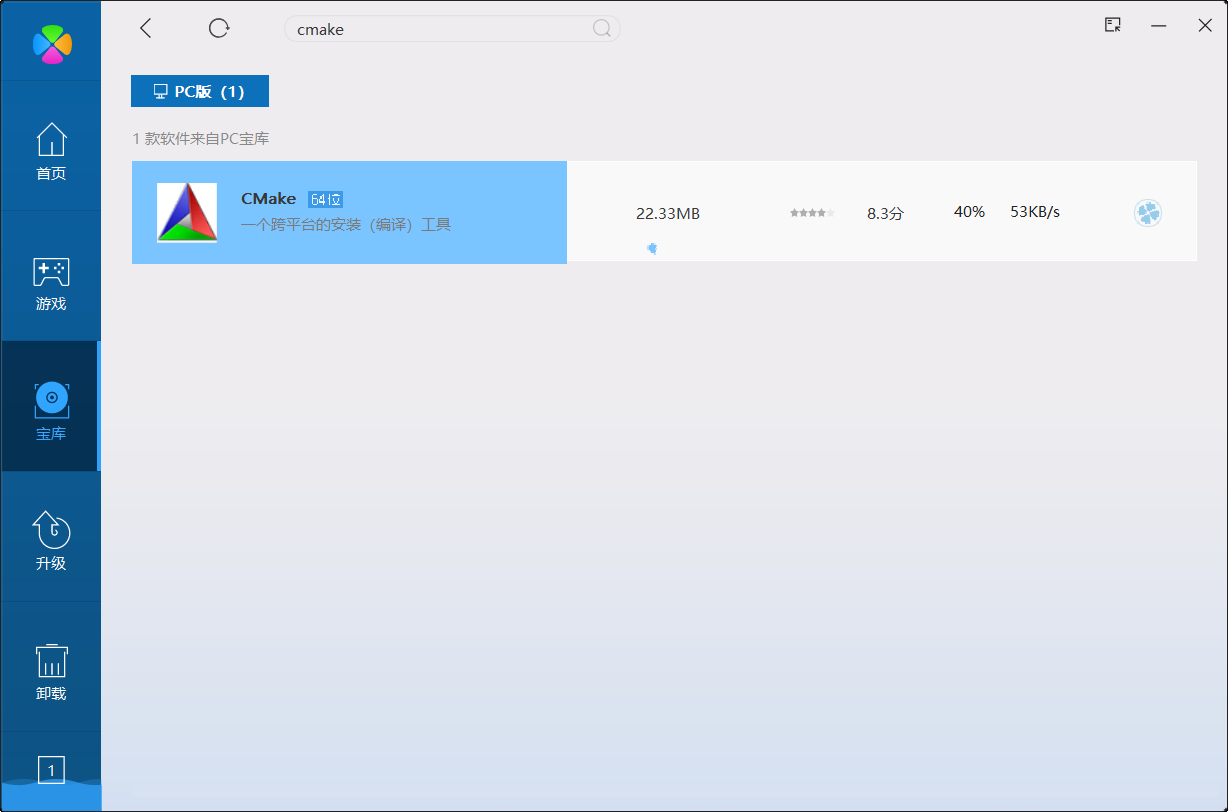Open the 首页 home section
The height and width of the screenshot is (812, 1228).
pyautogui.click(x=50, y=150)
